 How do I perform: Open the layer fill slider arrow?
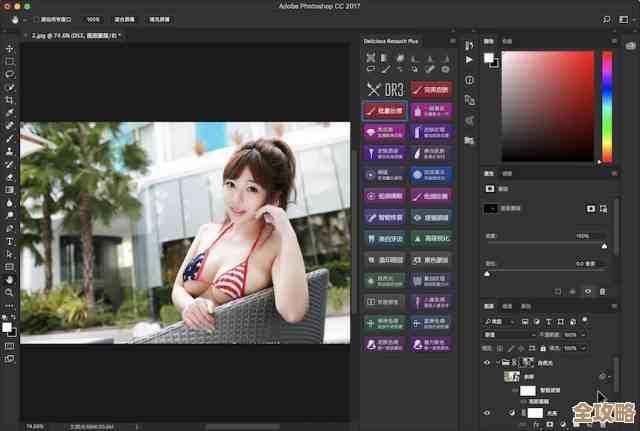[x=583, y=348]
